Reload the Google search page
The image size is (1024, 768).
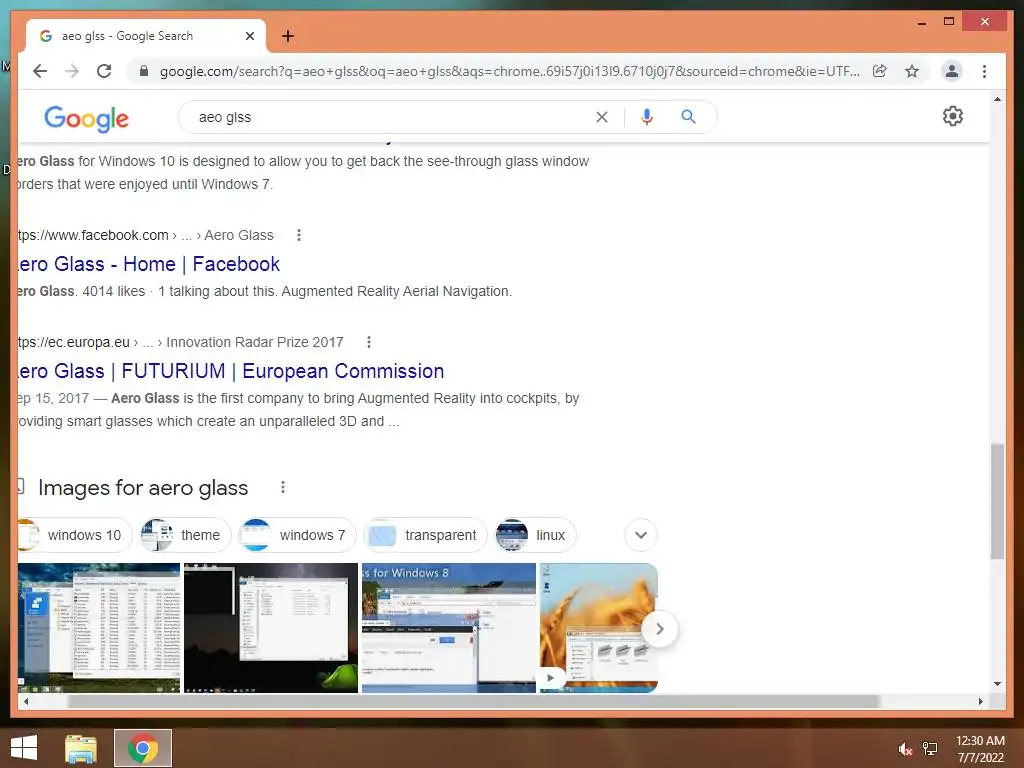click(x=104, y=71)
